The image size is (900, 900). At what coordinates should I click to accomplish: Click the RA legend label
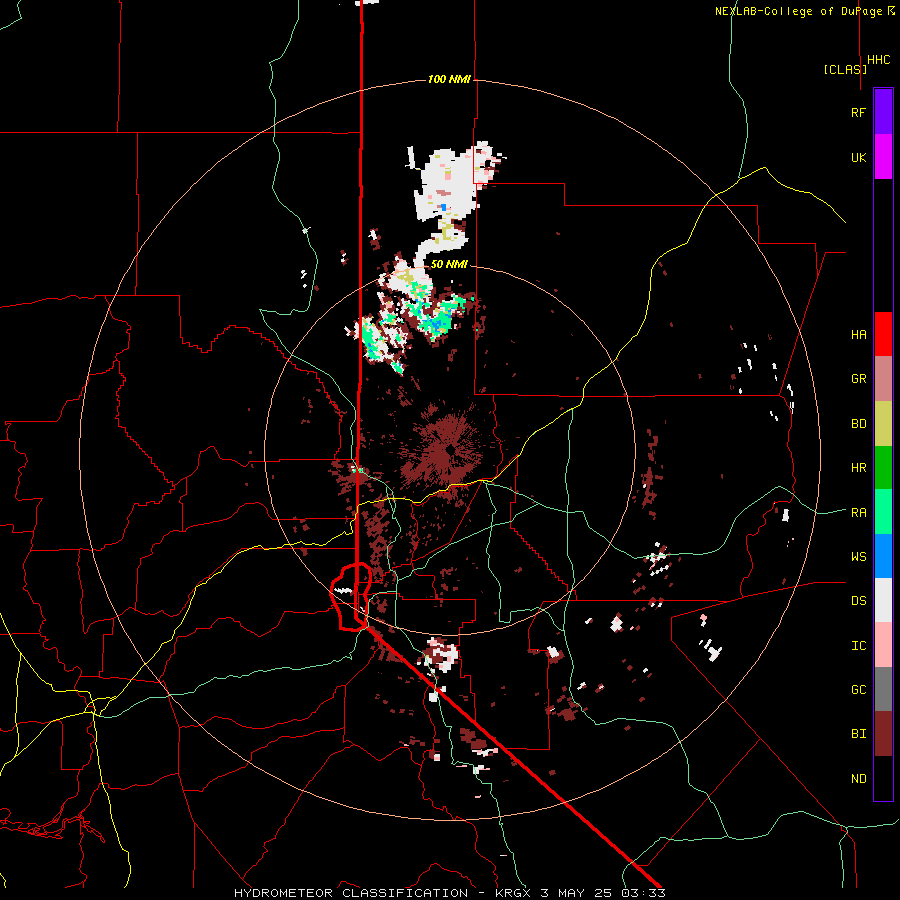[858, 513]
